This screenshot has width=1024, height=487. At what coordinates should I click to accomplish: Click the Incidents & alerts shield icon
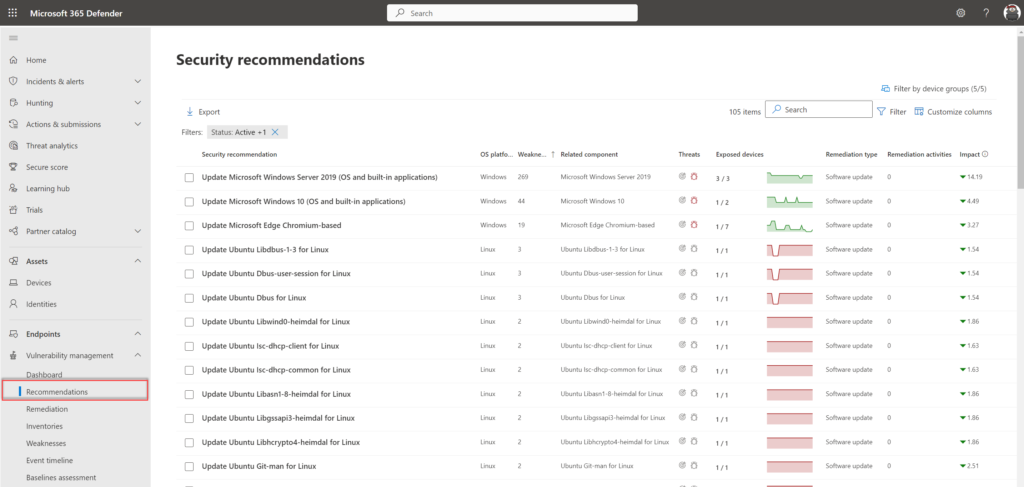13,82
